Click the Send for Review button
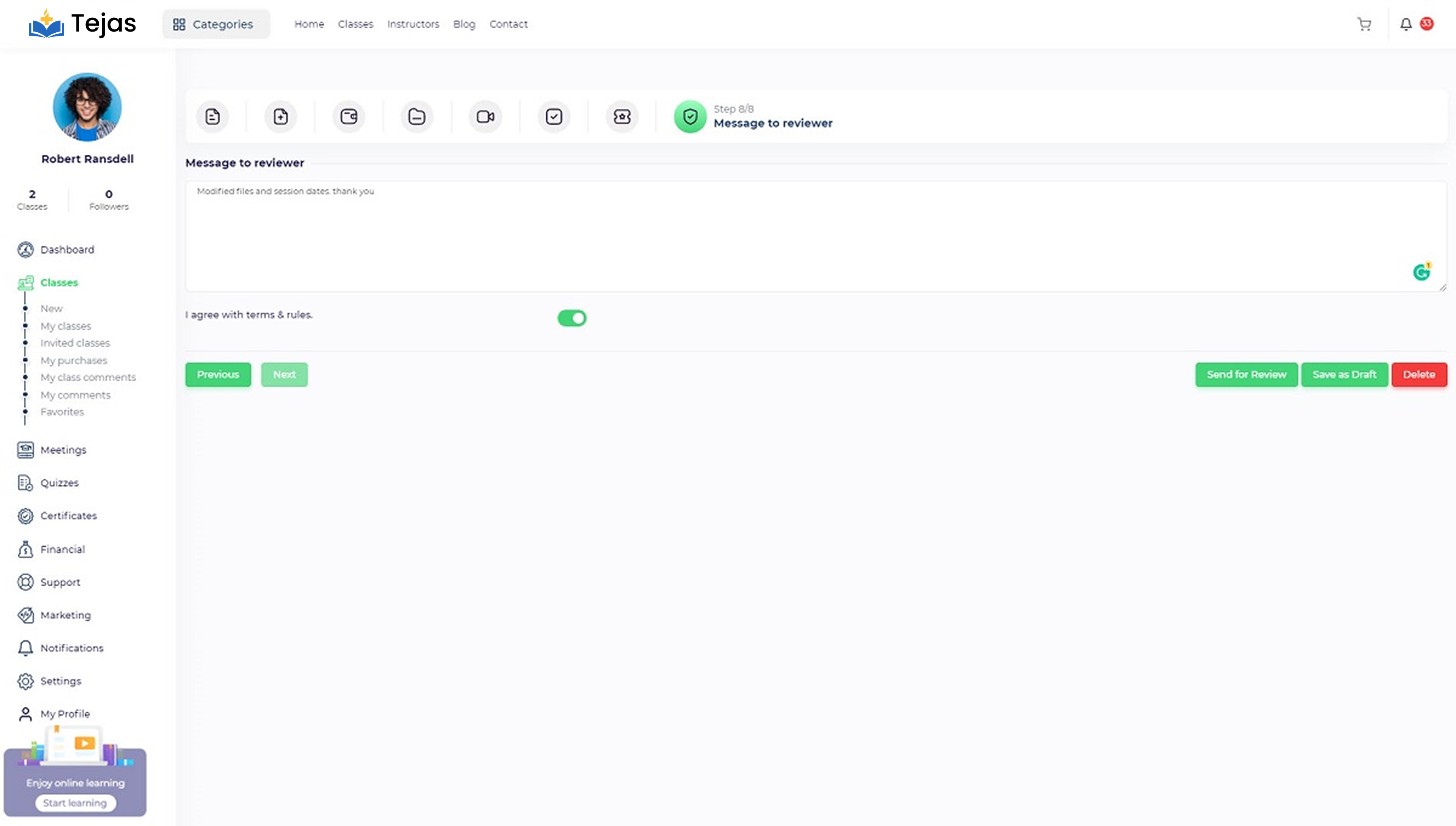The image size is (1456, 826). click(1246, 374)
